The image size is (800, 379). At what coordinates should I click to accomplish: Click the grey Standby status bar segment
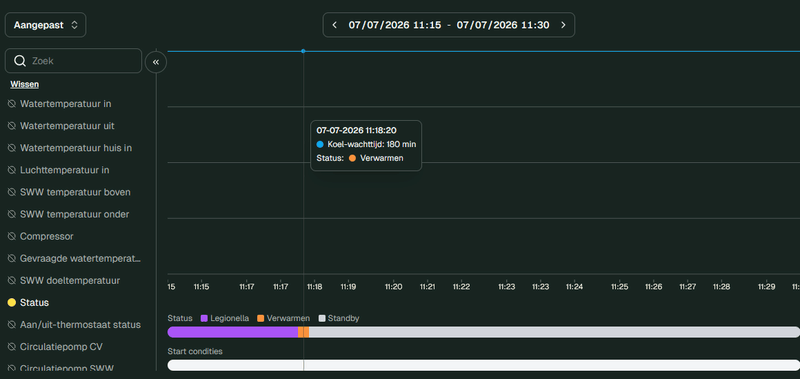click(554, 332)
